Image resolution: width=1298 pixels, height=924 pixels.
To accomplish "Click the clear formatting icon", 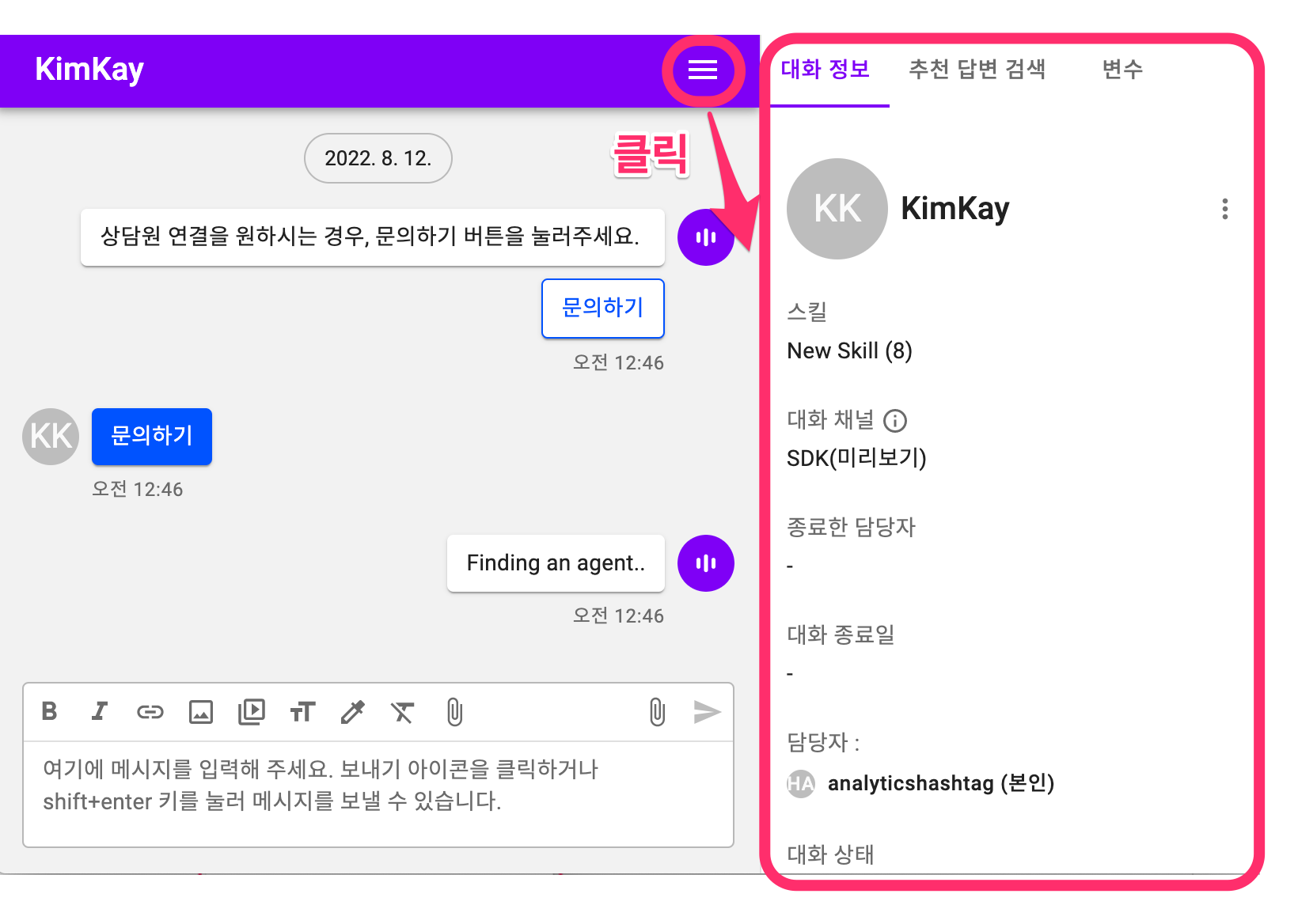I will click(403, 712).
